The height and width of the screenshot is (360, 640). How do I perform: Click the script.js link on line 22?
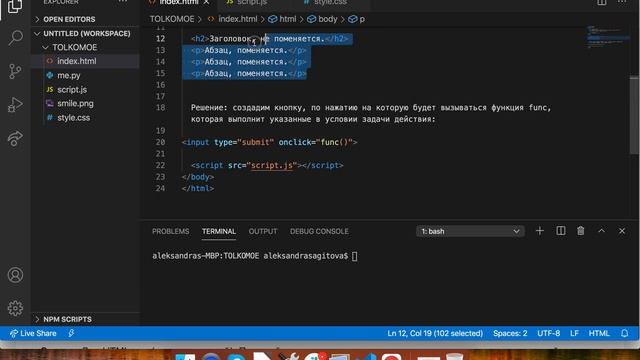272,165
